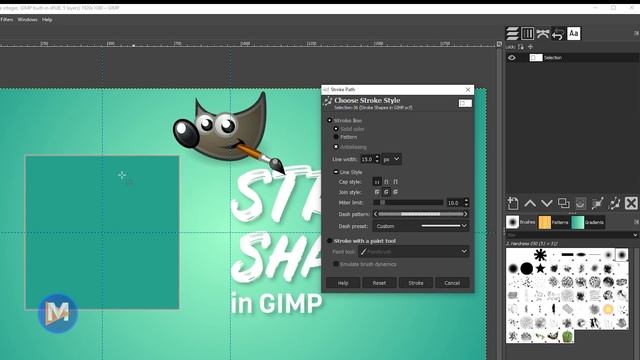
Task: Click the Miter limit value field
Action: 454,202
